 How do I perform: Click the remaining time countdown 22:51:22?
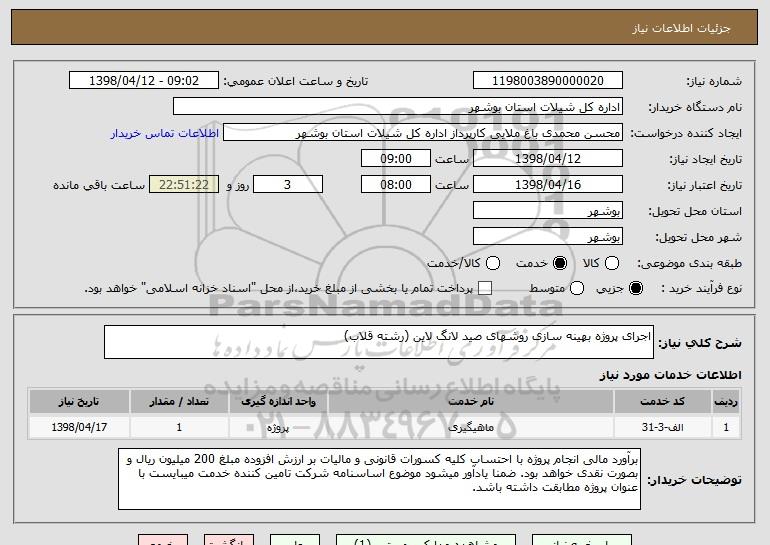pyautogui.click(x=184, y=185)
